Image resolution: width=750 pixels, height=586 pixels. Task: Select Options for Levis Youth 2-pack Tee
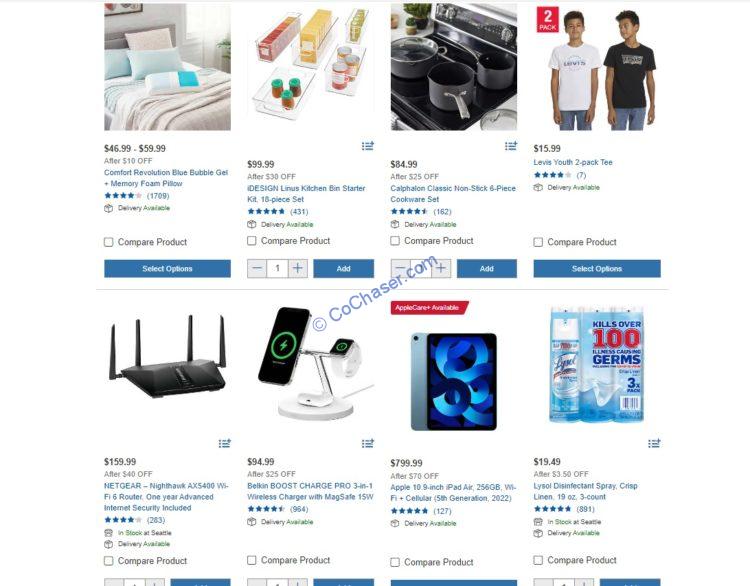[x=597, y=269]
